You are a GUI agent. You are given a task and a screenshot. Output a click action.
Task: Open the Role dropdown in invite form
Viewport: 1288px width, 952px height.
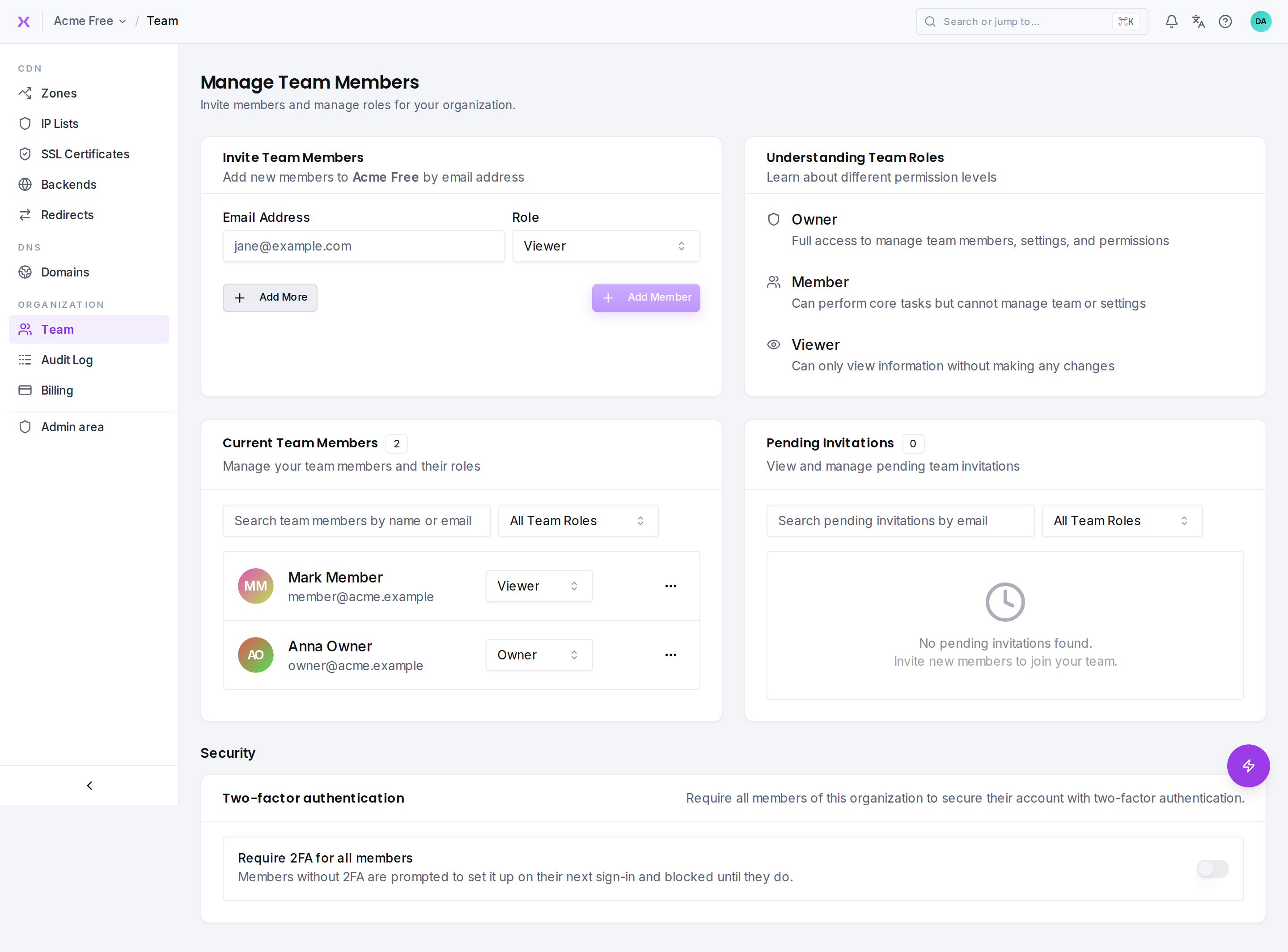click(x=606, y=246)
